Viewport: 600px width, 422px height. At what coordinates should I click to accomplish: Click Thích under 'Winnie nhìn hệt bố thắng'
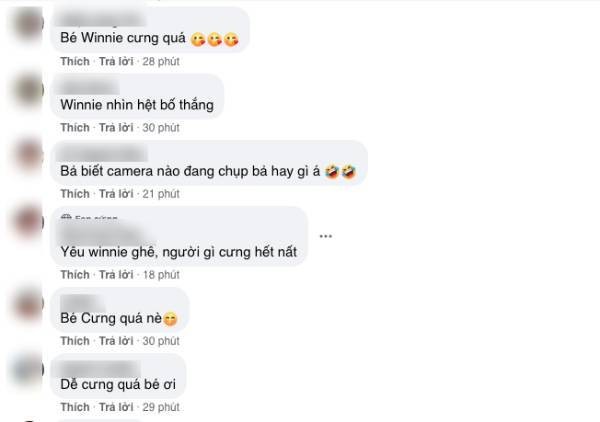[75, 127]
